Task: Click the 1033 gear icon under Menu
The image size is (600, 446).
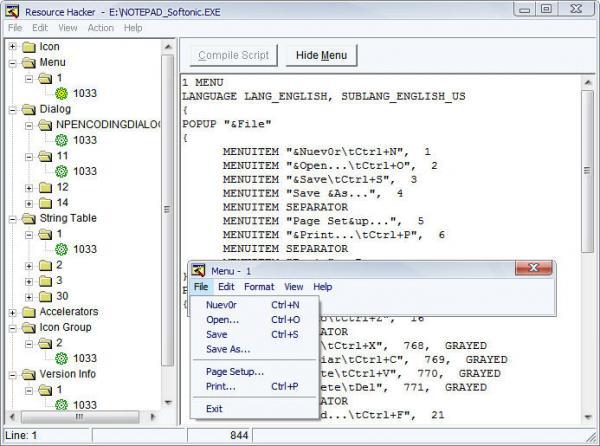Action: tap(61, 93)
